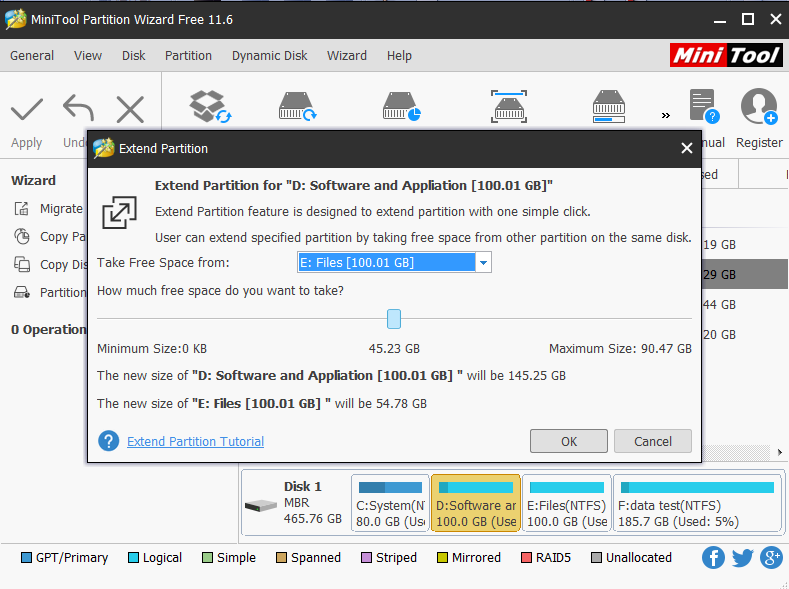Click the free space slider handle
789x589 pixels.
(393, 319)
